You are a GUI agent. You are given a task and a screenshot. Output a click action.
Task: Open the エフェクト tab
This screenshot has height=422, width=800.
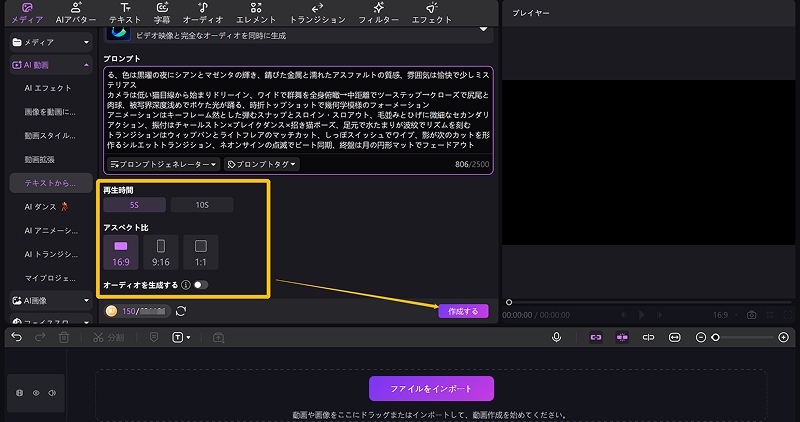point(432,13)
